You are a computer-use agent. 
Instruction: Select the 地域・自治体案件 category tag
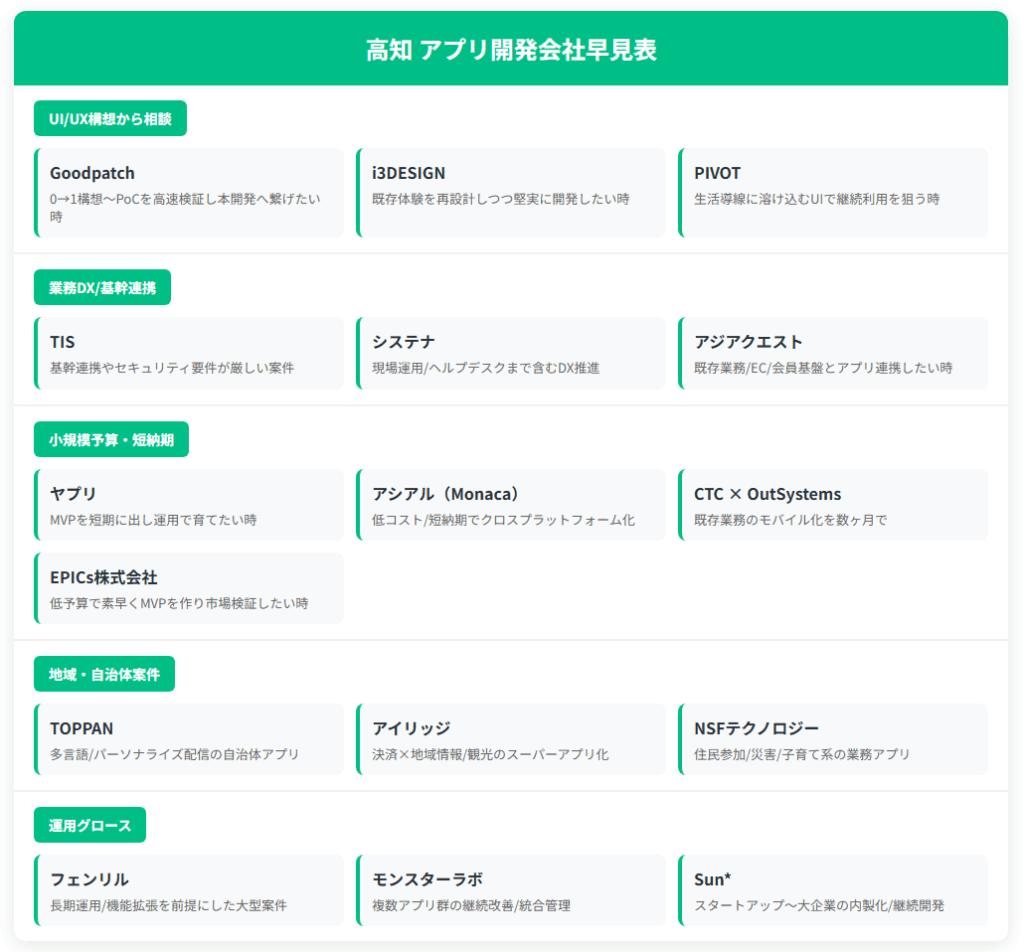pyautogui.click(x=104, y=674)
